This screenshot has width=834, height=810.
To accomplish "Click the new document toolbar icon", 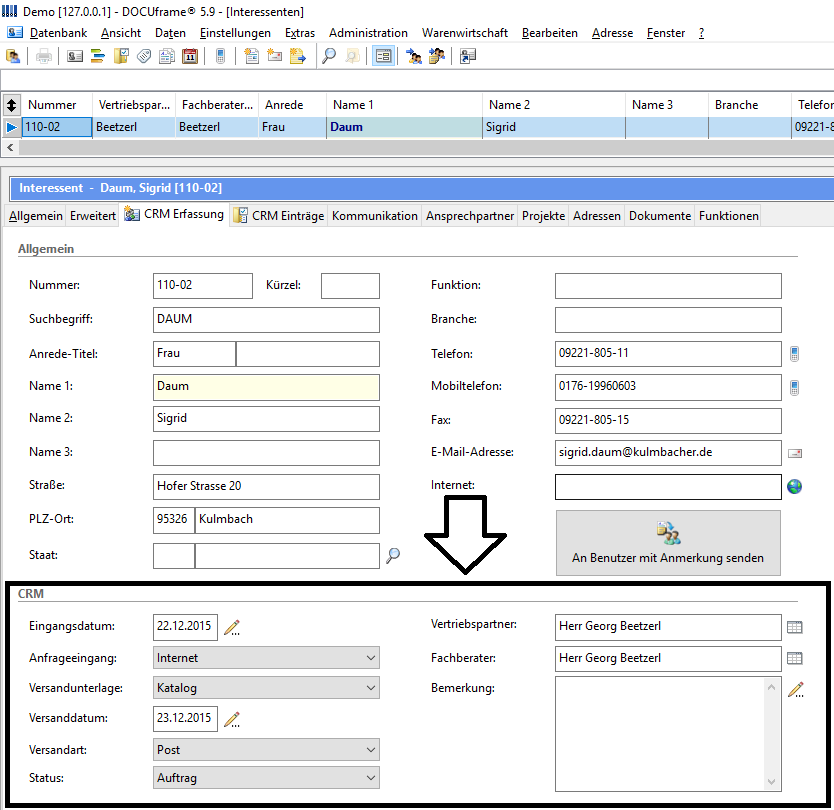I will click(x=252, y=56).
